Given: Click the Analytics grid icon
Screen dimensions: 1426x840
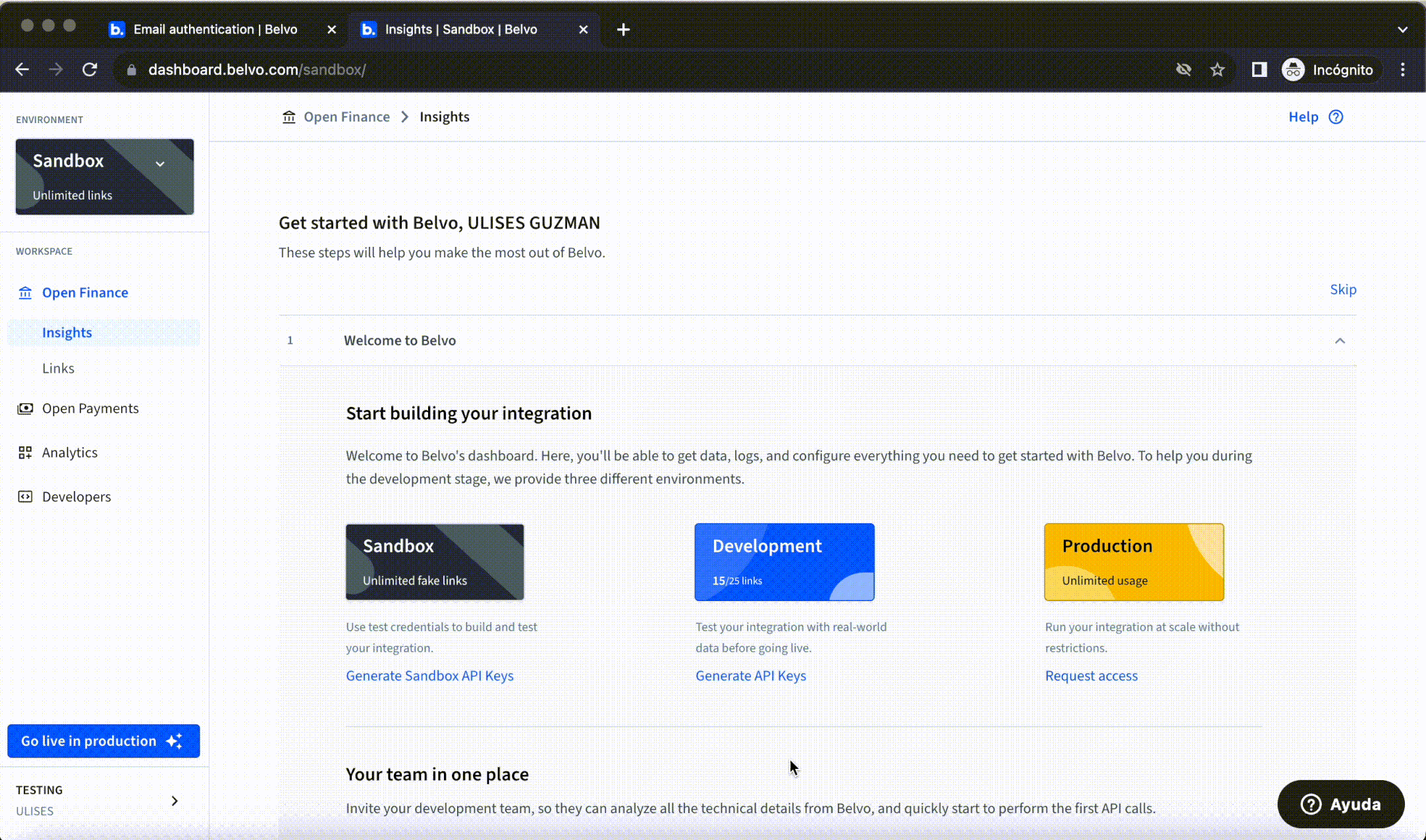Looking at the screenshot, I should 25,453.
